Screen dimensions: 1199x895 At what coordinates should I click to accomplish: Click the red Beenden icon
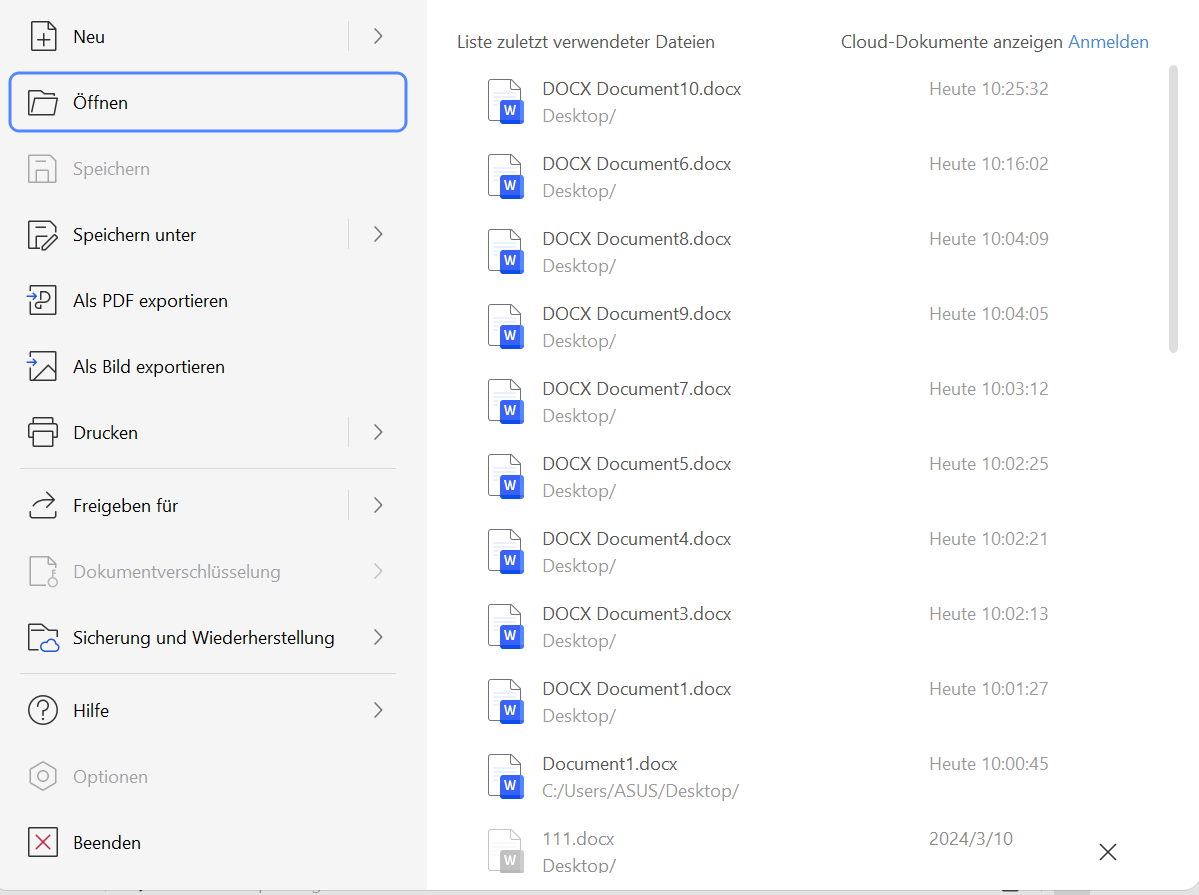pyautogui.click(x=44, y=842)
